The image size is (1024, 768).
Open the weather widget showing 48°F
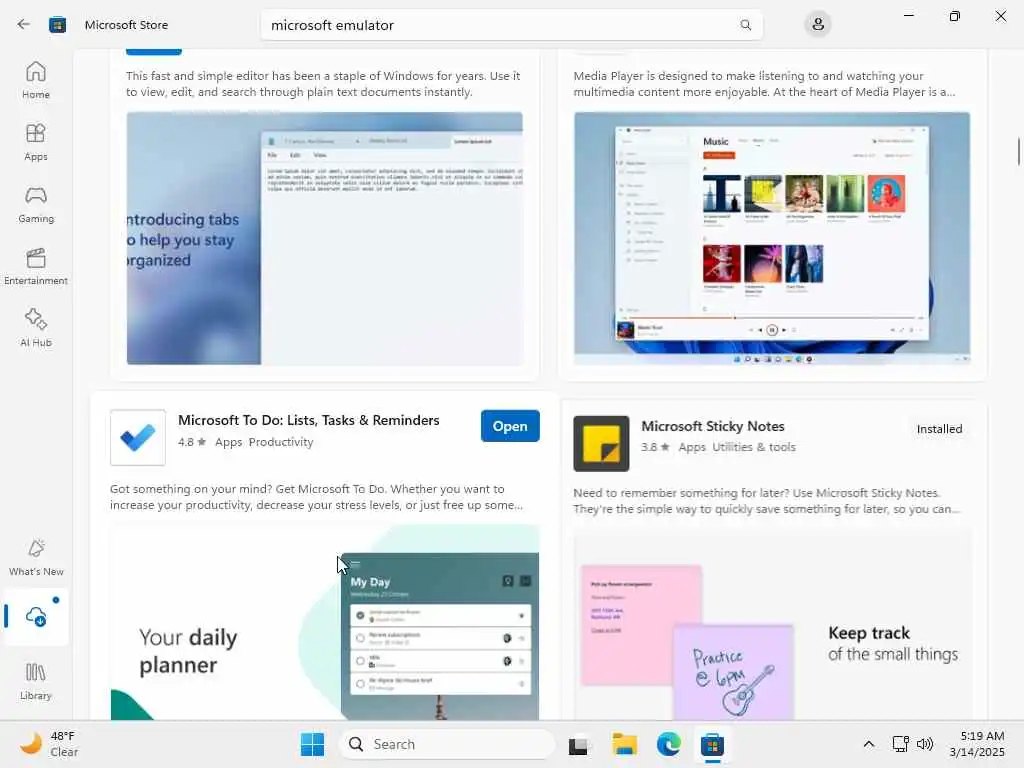click(x=49, y=744)
